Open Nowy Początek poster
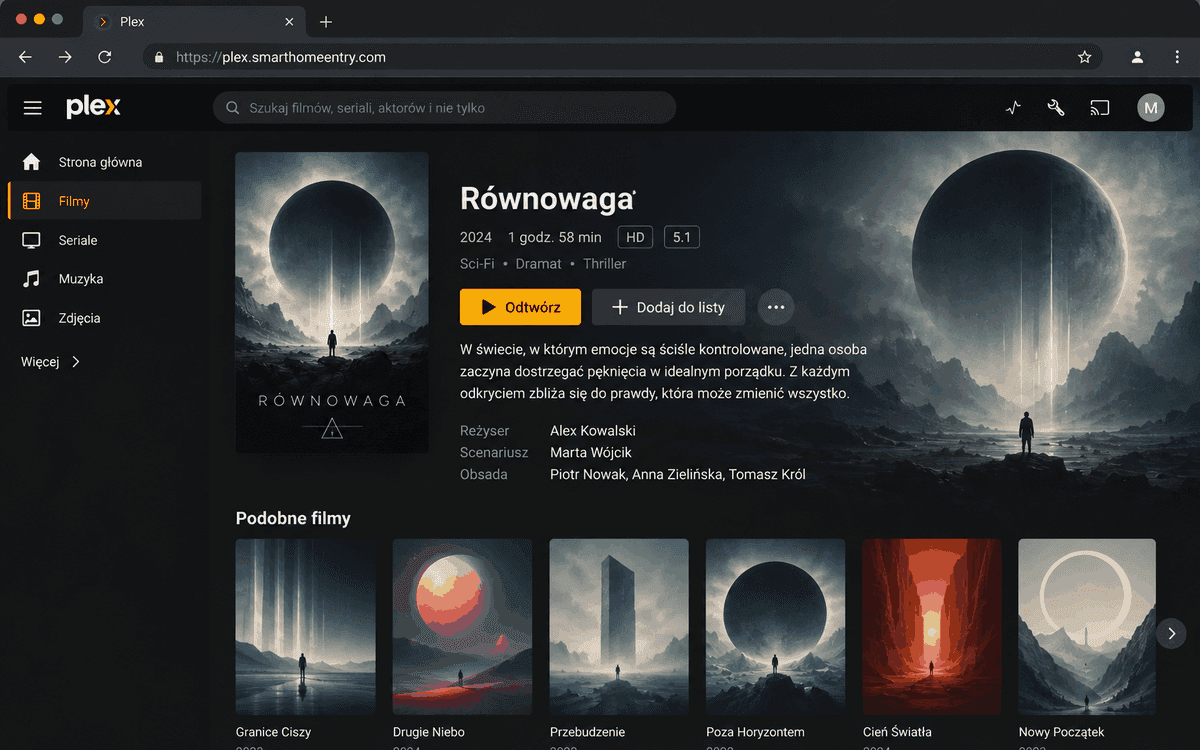 [1087, 625]
